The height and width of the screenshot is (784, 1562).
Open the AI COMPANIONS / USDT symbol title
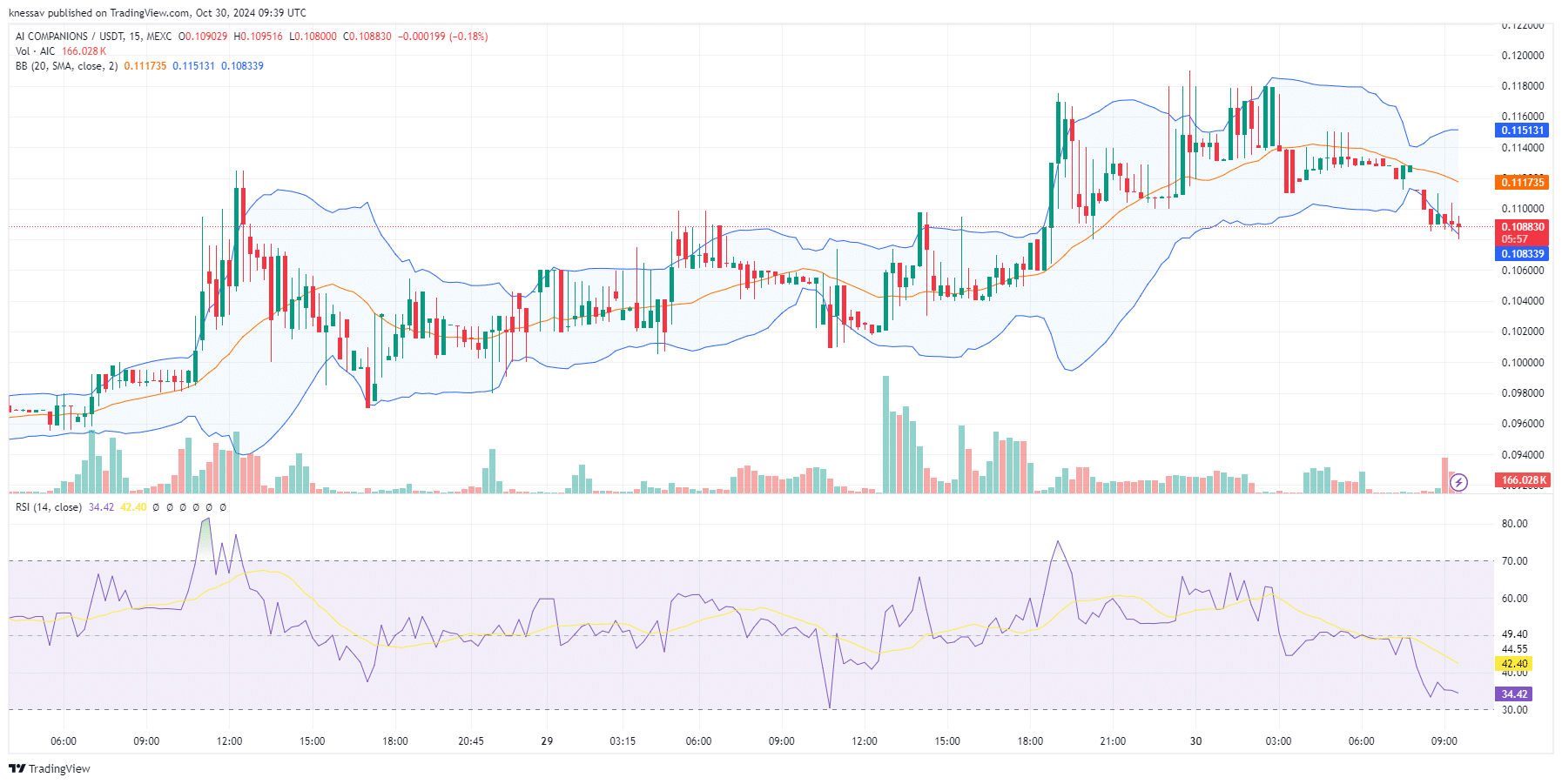pyautogui.click(x=94, y=37)
